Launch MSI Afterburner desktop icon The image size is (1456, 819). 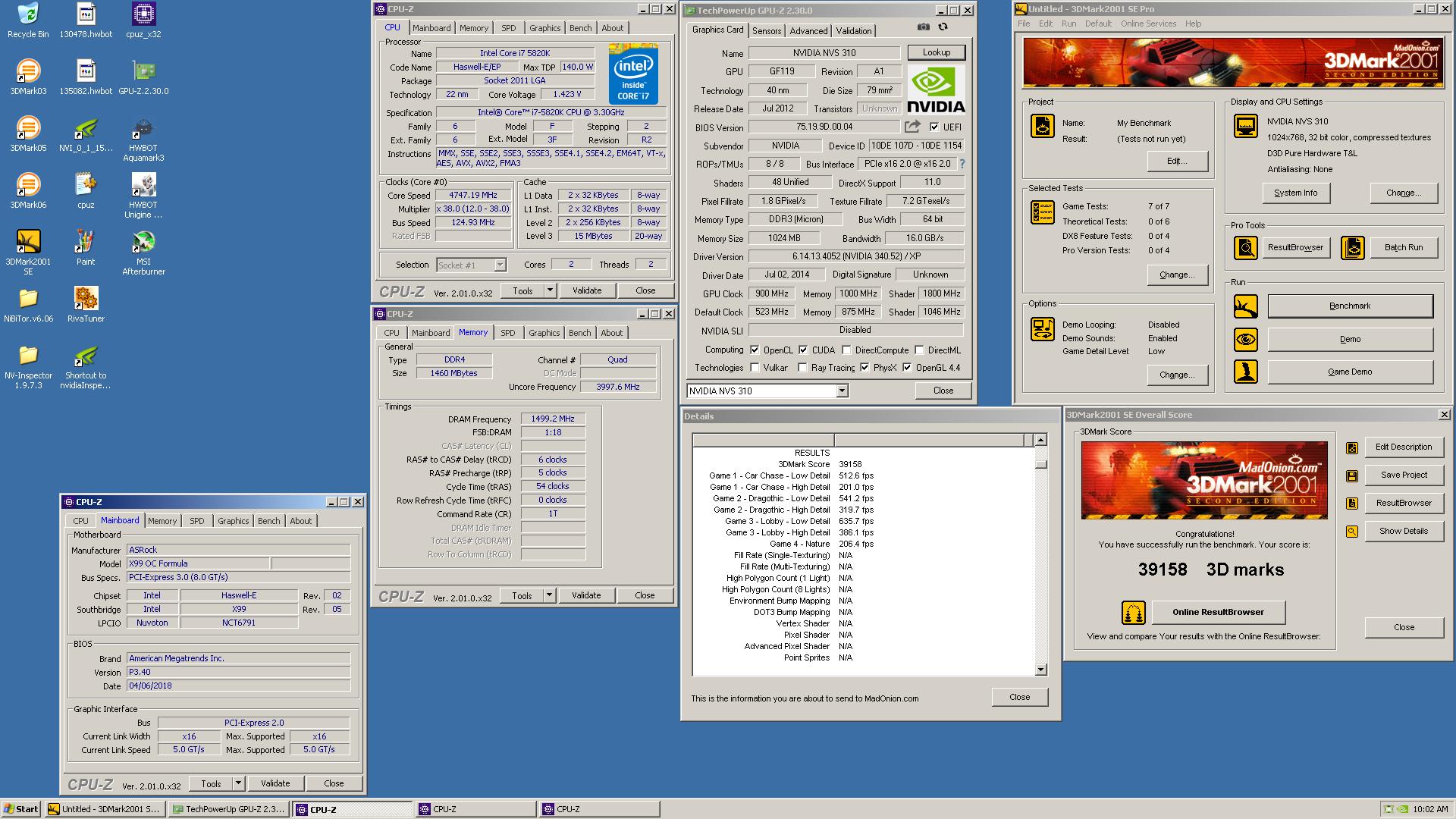pyautogui.click(x=143, y=253)
